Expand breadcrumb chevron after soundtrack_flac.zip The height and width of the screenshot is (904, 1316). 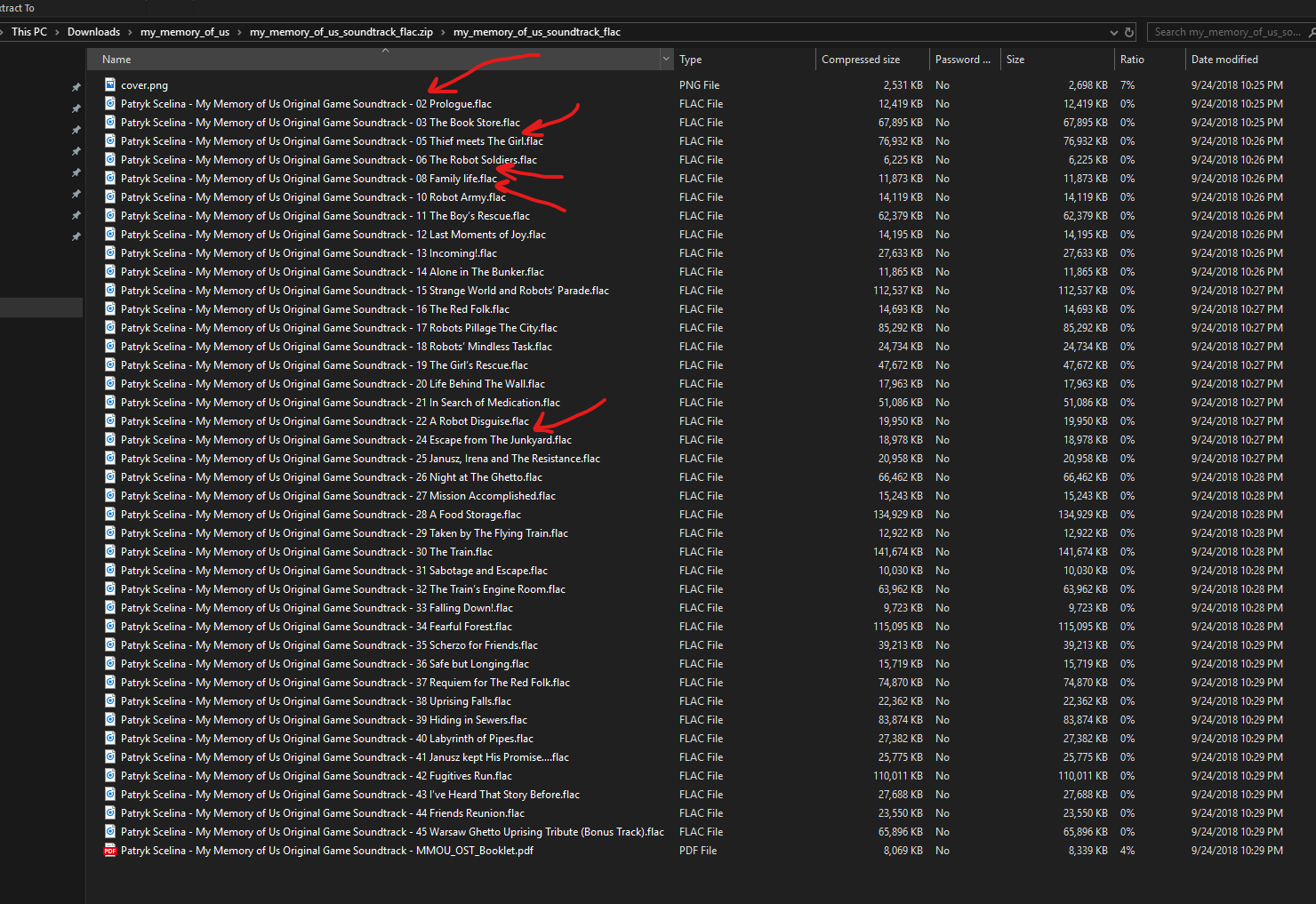[444, 32]
